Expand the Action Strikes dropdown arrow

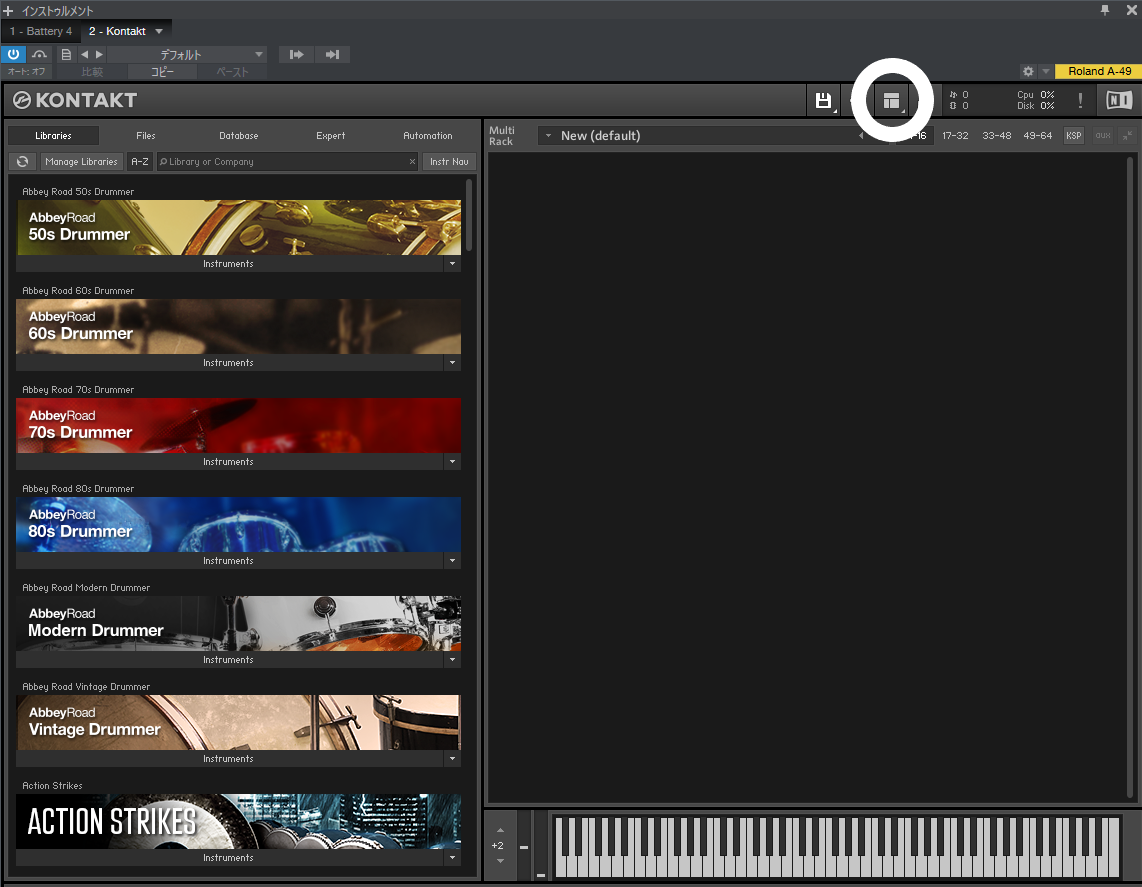tap(452, 858)
